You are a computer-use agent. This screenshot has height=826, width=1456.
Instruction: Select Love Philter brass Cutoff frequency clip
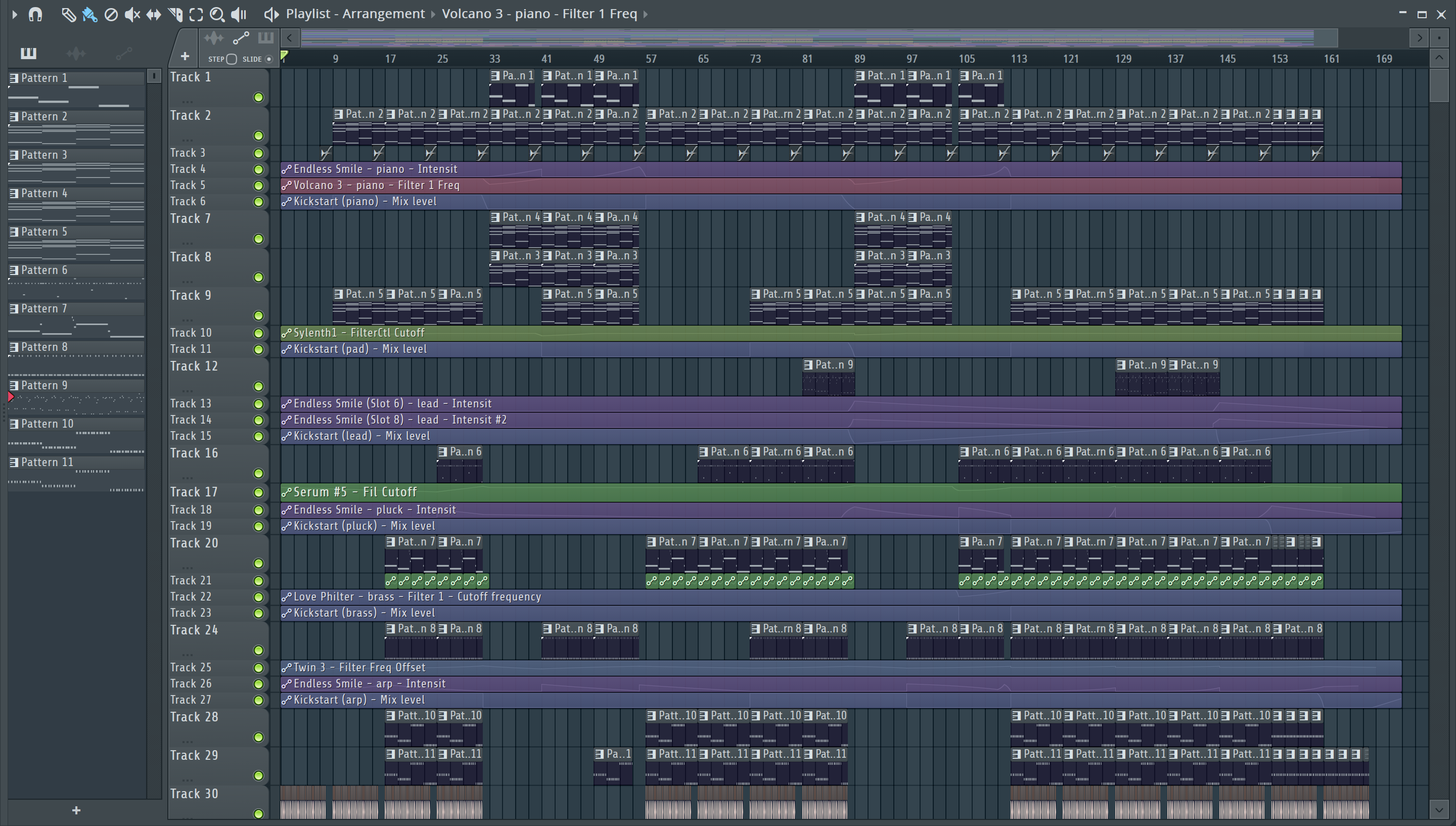(x=841, y=597)
